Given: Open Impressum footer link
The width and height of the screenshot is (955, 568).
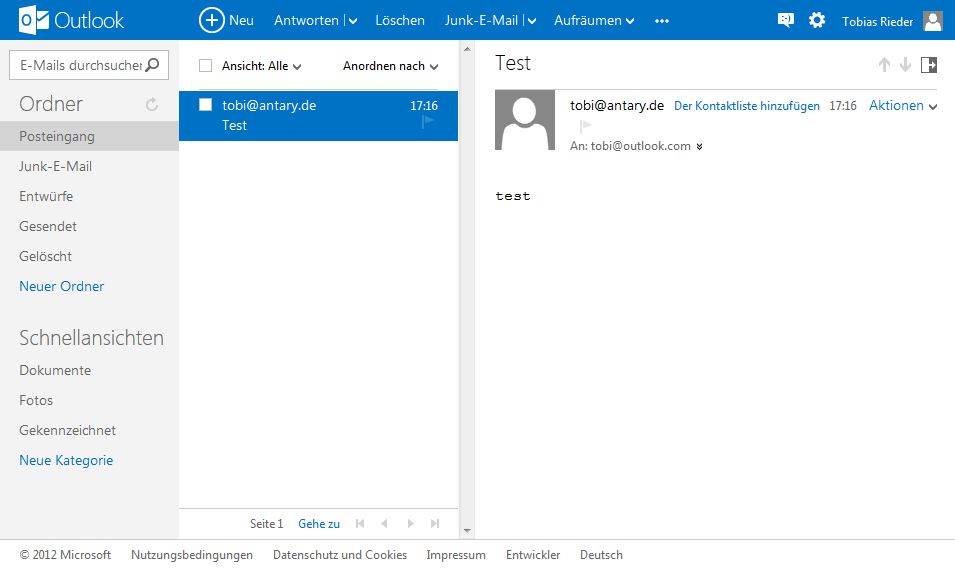Looking at the screenshot, I should click(456, 555).
